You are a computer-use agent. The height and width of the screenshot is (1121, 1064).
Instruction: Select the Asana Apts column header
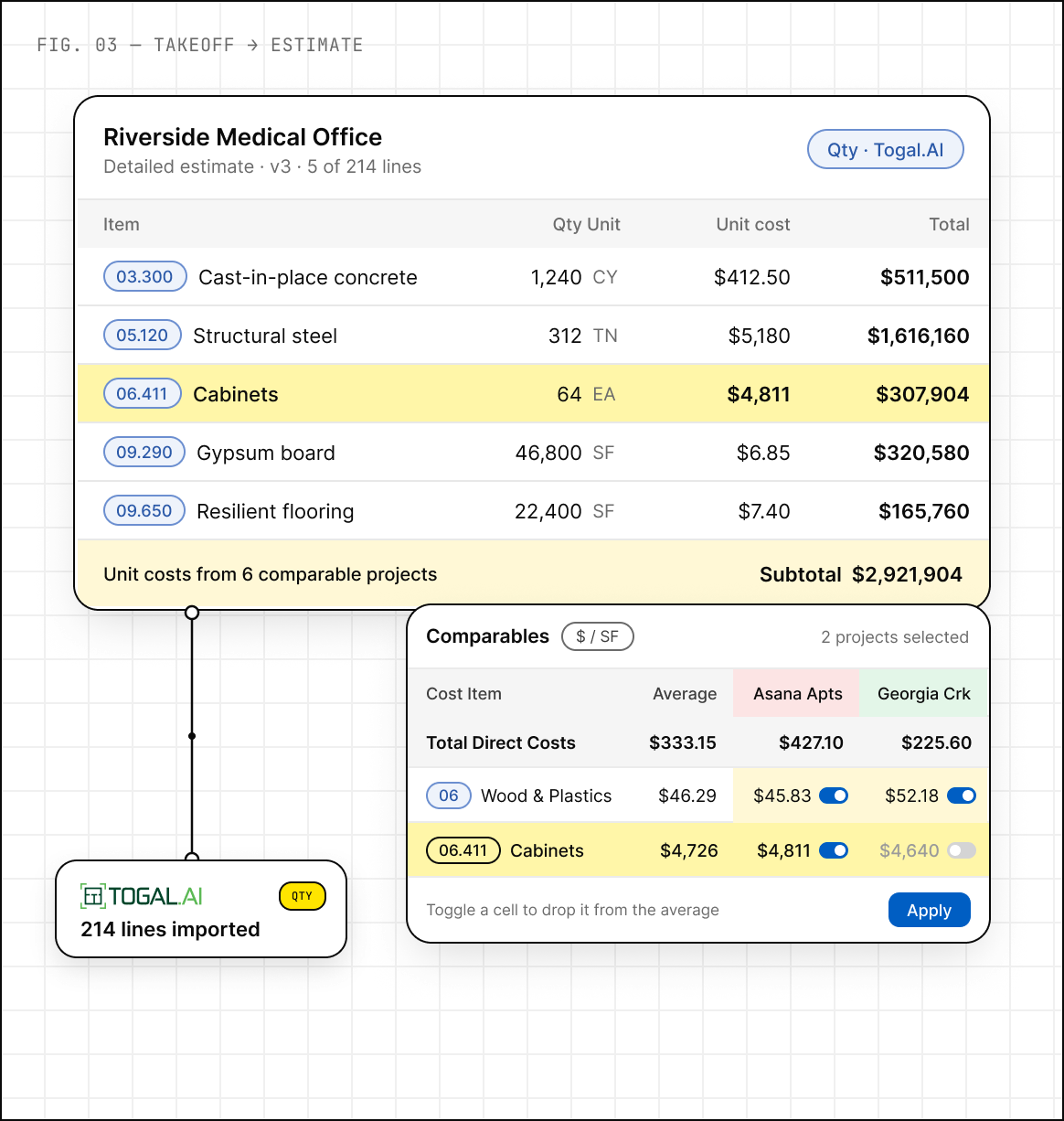coord(797,694)
